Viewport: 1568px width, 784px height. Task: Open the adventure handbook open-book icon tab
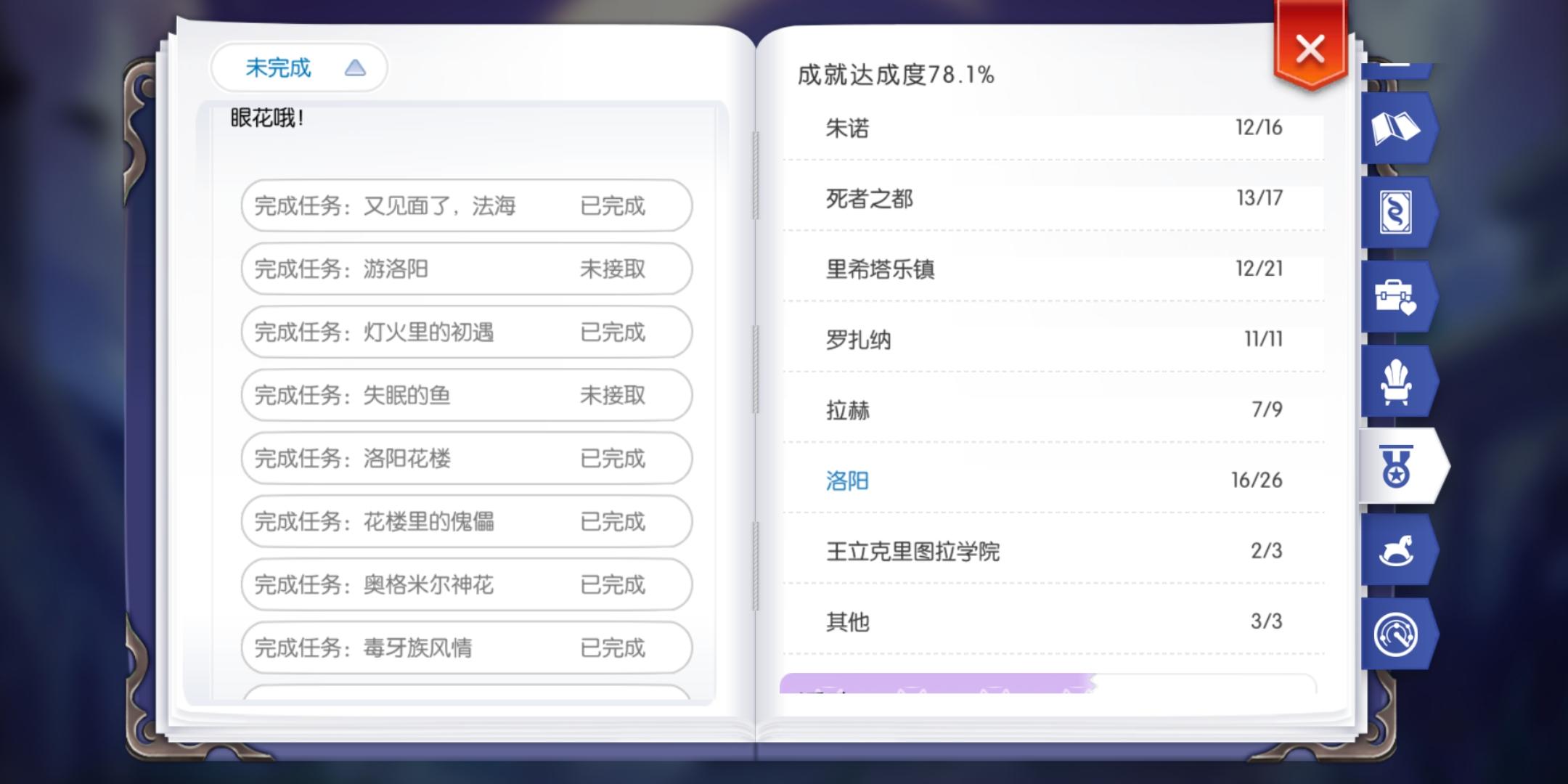click(x=1396, y=128)
